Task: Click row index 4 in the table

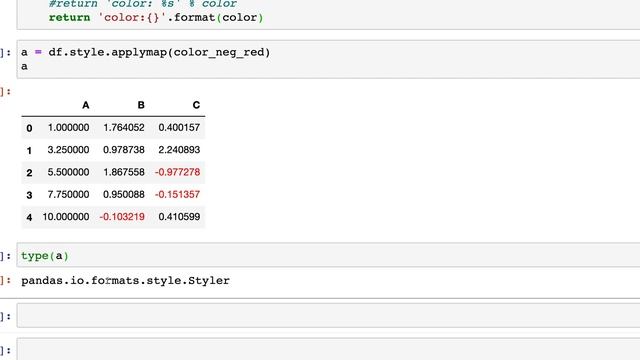Action: point(29,217)
